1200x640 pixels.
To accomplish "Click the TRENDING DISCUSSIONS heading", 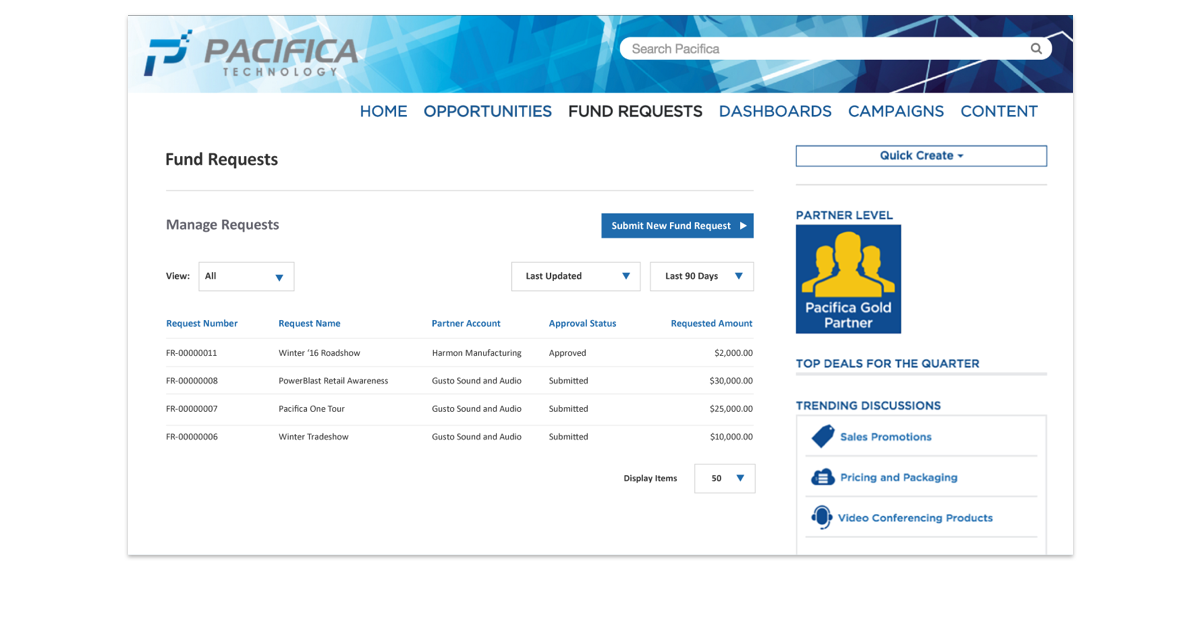I will pyautogui.click(x=868, y=406).
